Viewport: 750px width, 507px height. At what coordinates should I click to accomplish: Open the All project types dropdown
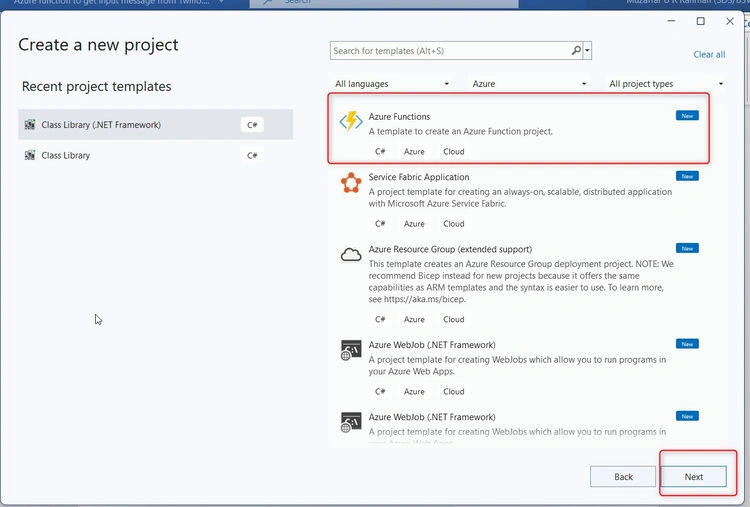click(666, 84)
